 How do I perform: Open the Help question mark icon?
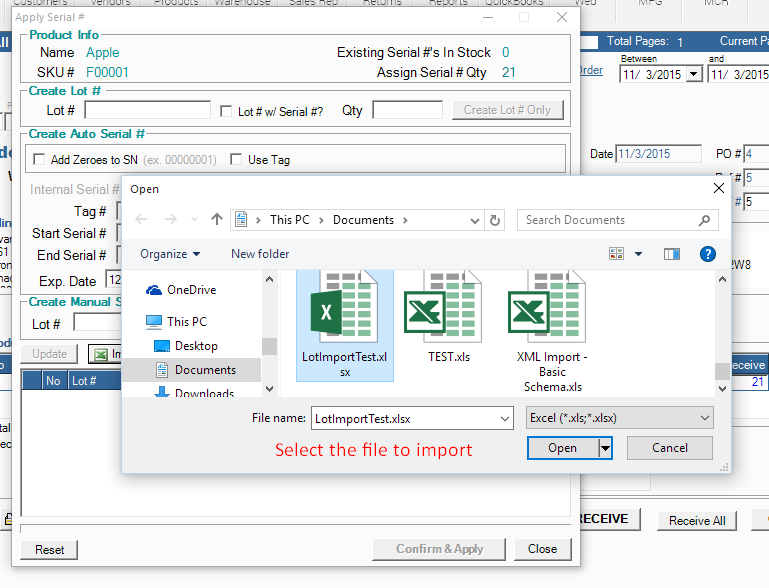(x=708, y=254)
